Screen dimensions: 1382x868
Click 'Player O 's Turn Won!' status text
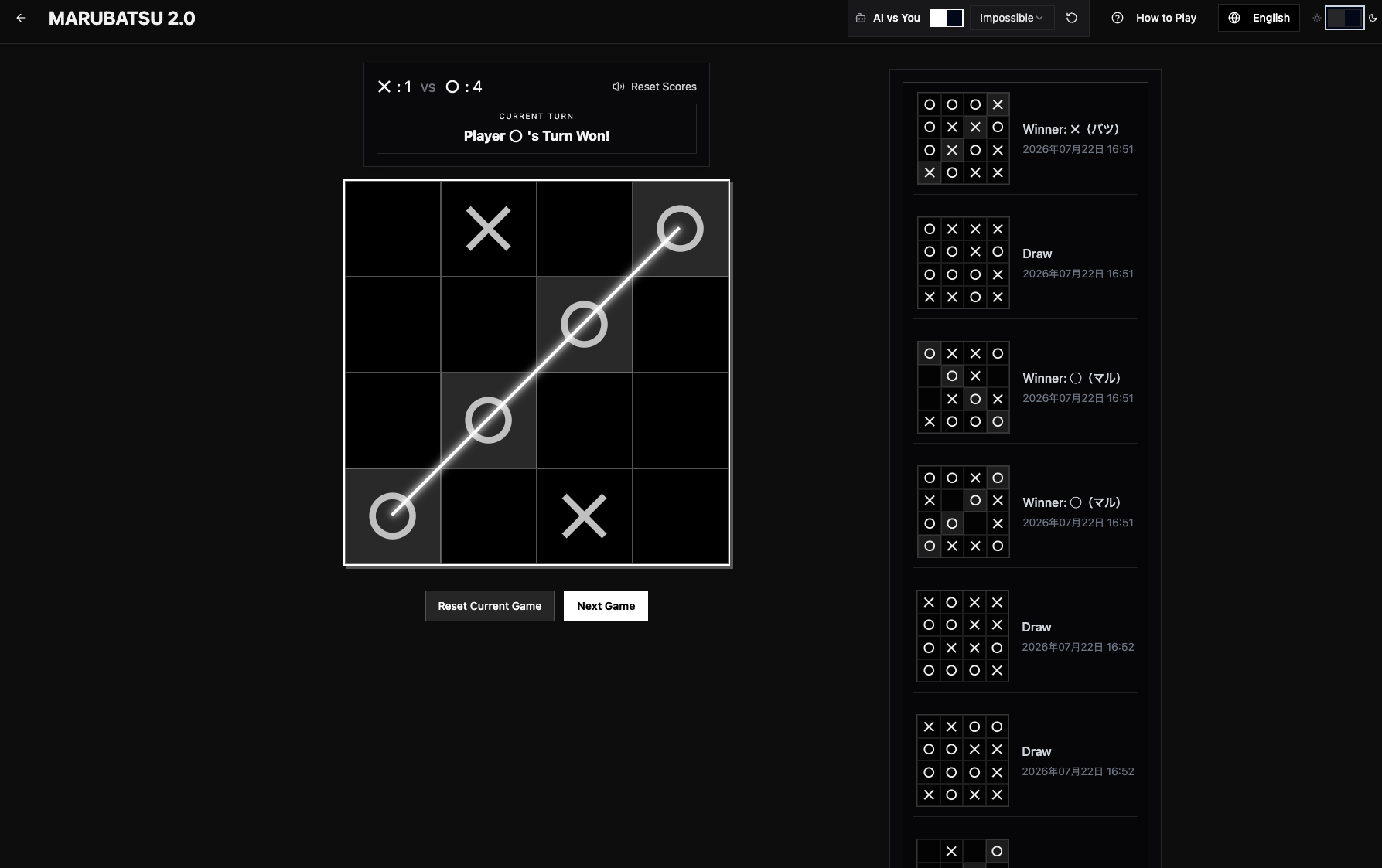537,136
